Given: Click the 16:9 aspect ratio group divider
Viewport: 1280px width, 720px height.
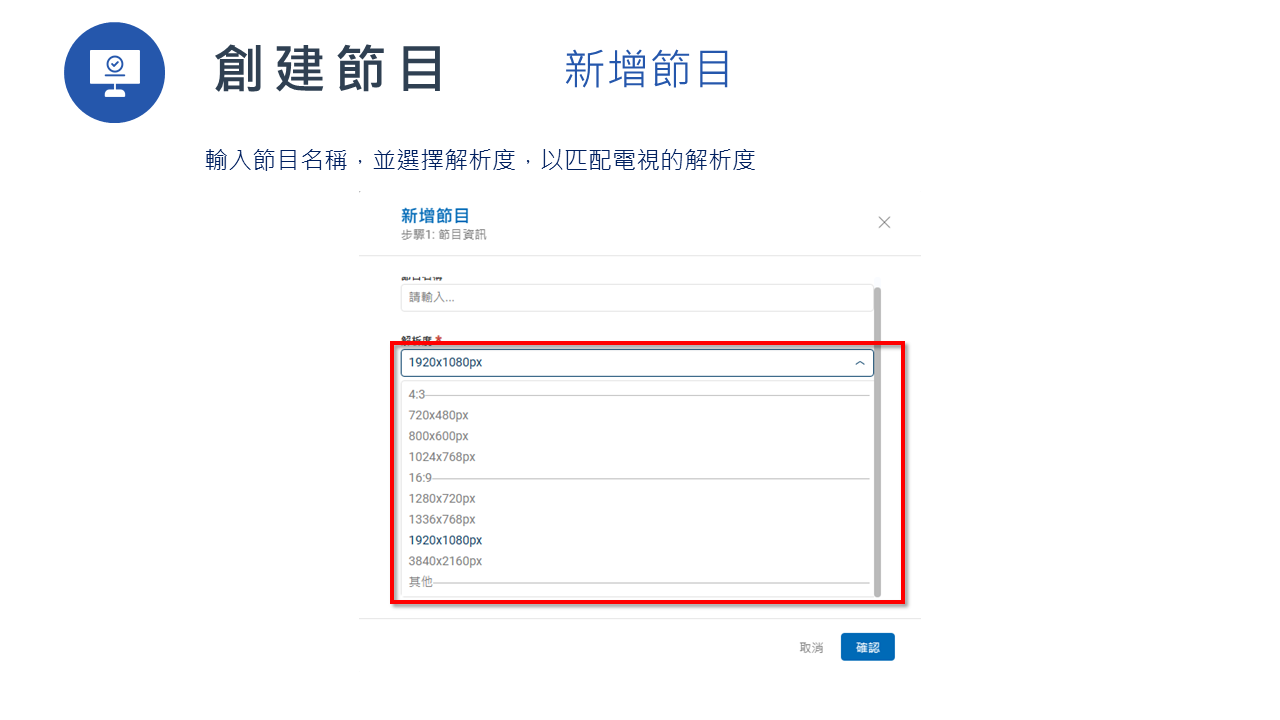Looking at the screenshot, I should [x=420, y=477].
